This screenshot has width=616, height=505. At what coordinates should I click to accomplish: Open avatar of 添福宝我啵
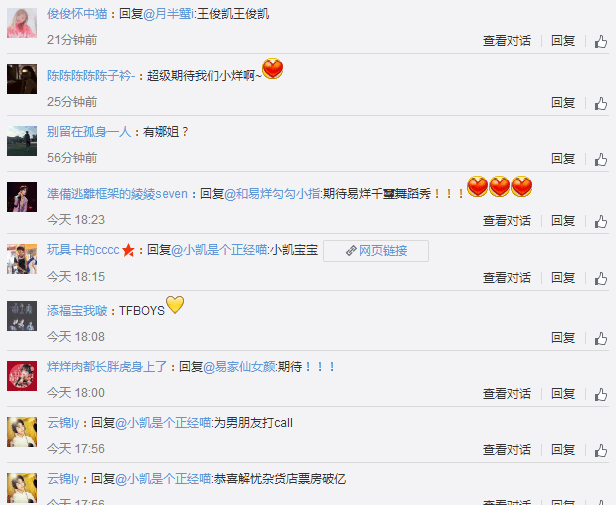point(22,316)
